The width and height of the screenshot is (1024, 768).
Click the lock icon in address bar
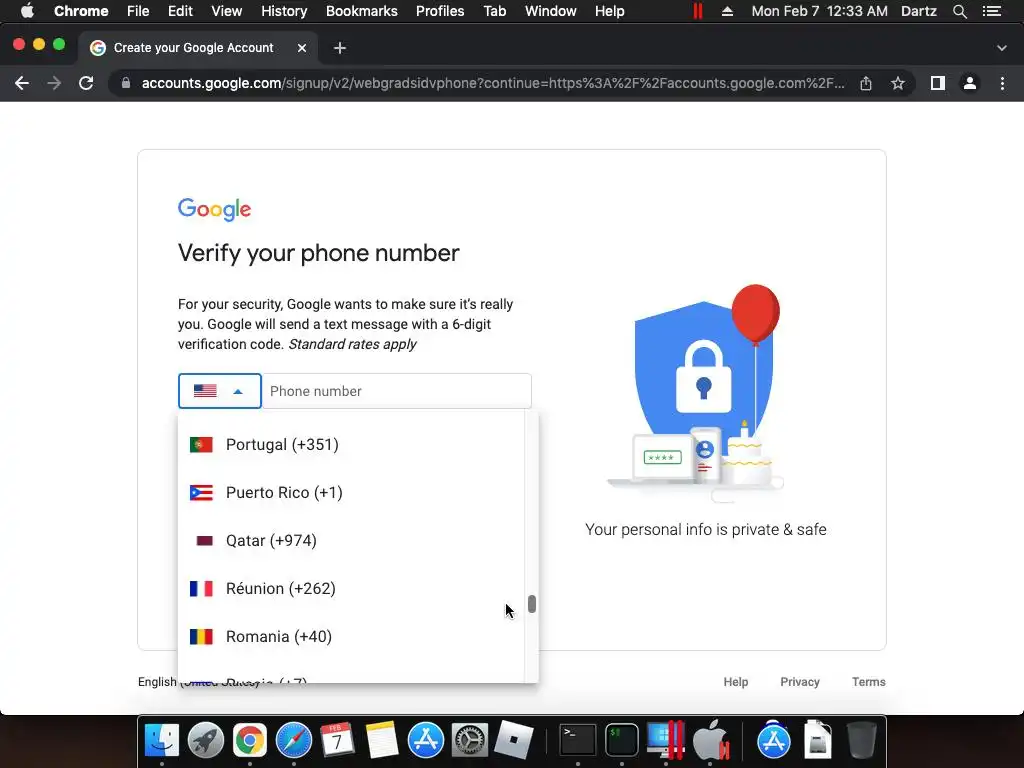126,83
